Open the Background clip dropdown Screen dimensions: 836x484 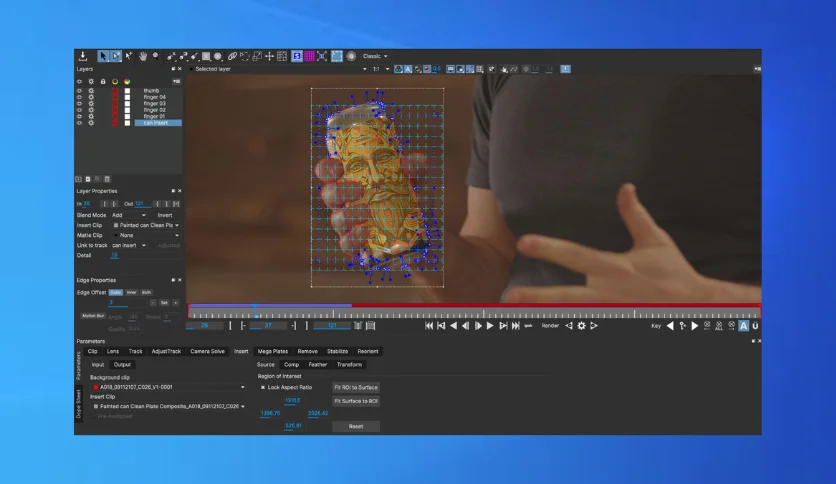coord(168,387)
